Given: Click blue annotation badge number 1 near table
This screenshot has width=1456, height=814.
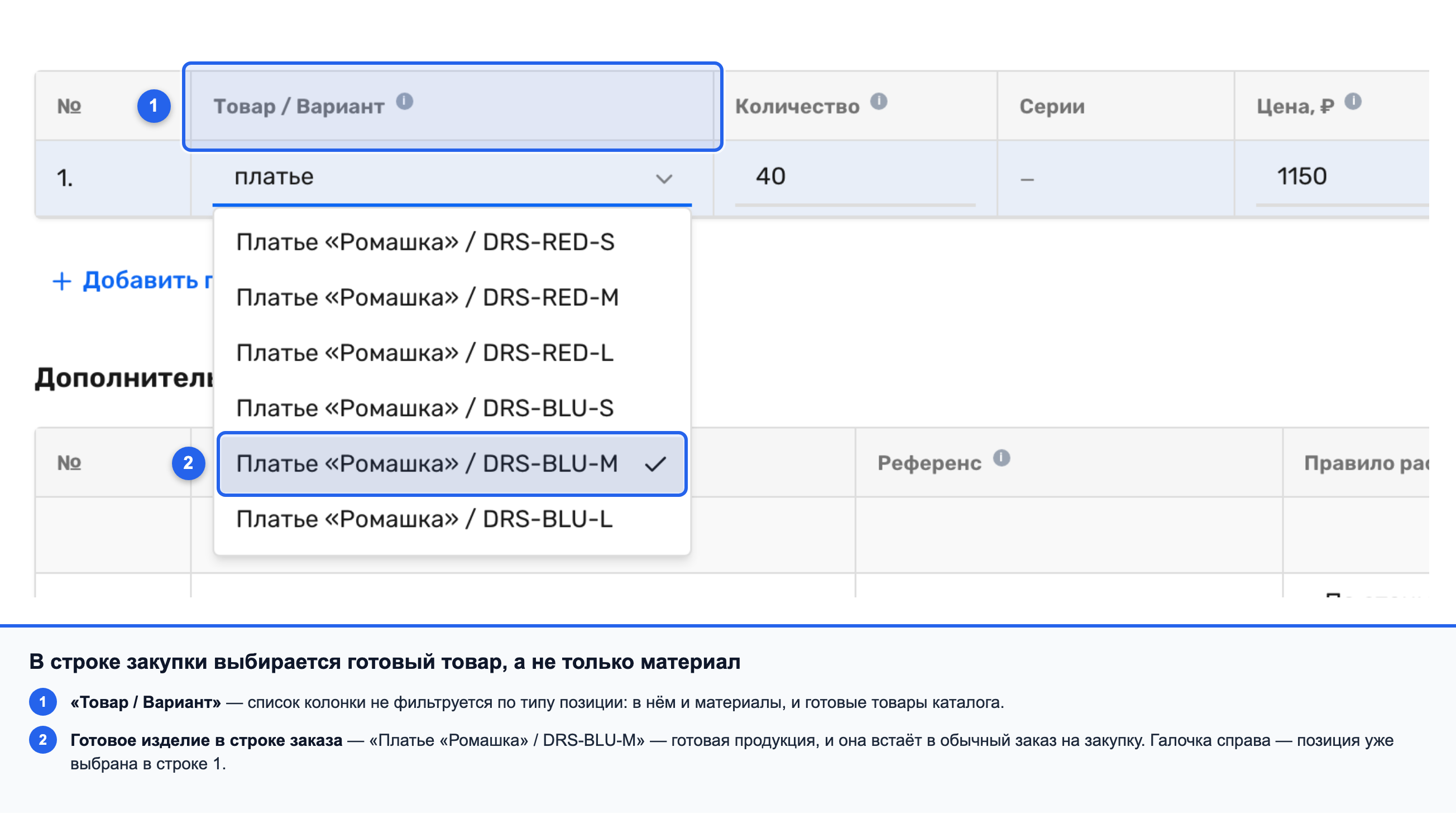Looking at the screenshot, I should pyautogui.click(x=154, y=106).
